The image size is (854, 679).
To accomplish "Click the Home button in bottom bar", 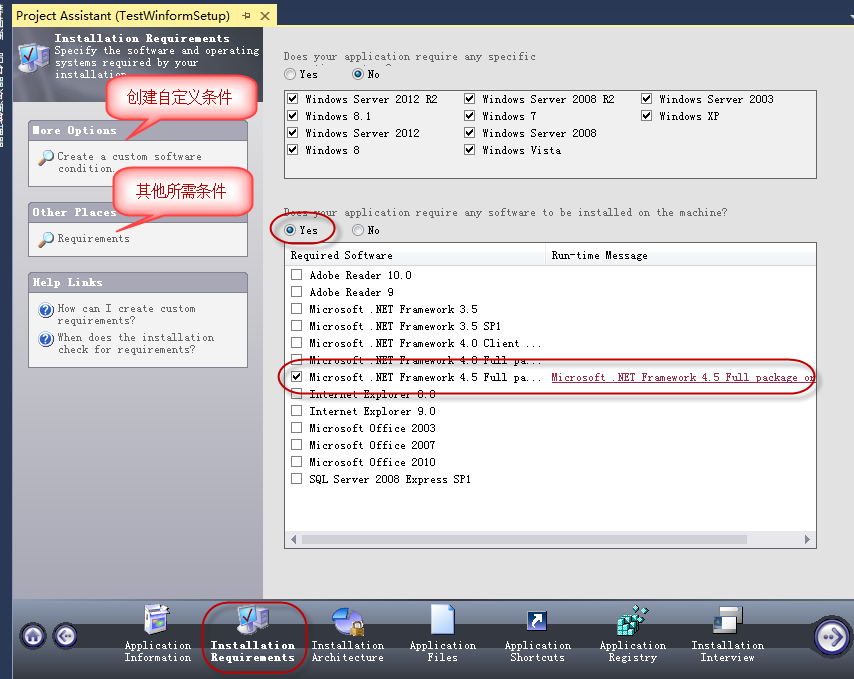I will (x=33, y=635).
